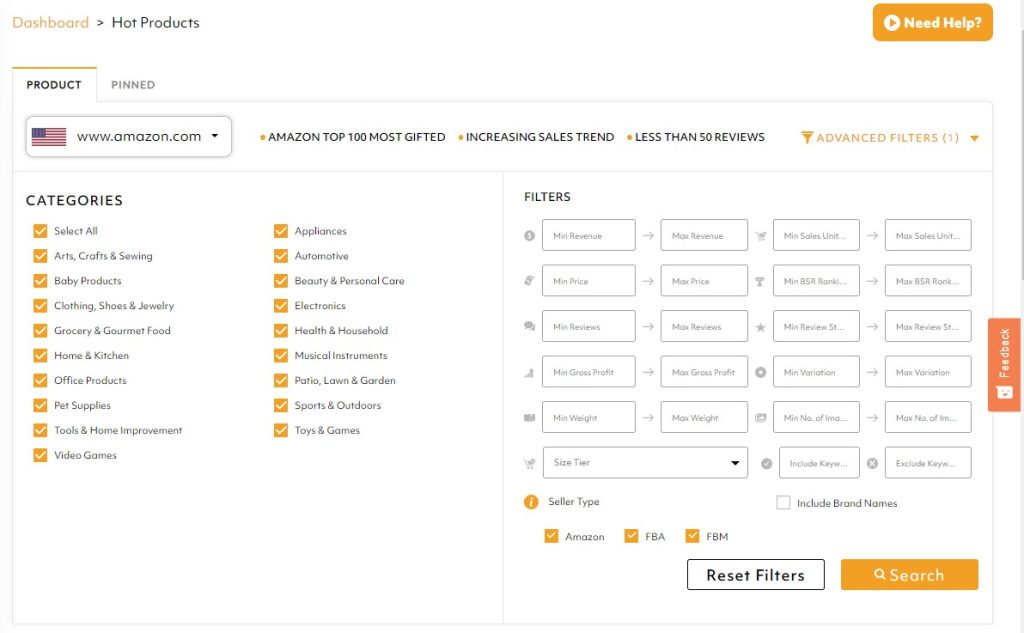The image size is (1024, 633).
Task: Expand the Advanced Filters panel
Action: point(889,138)
